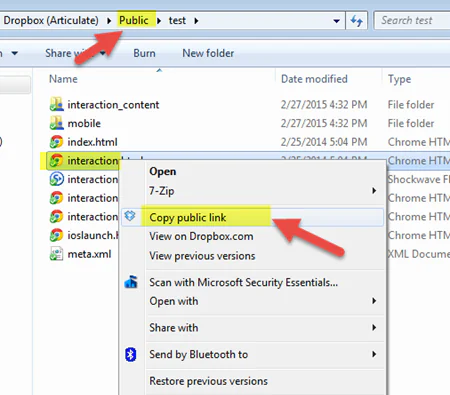
Task: Click the Microsoft Security Essentials icon
Action: [131, 282]
